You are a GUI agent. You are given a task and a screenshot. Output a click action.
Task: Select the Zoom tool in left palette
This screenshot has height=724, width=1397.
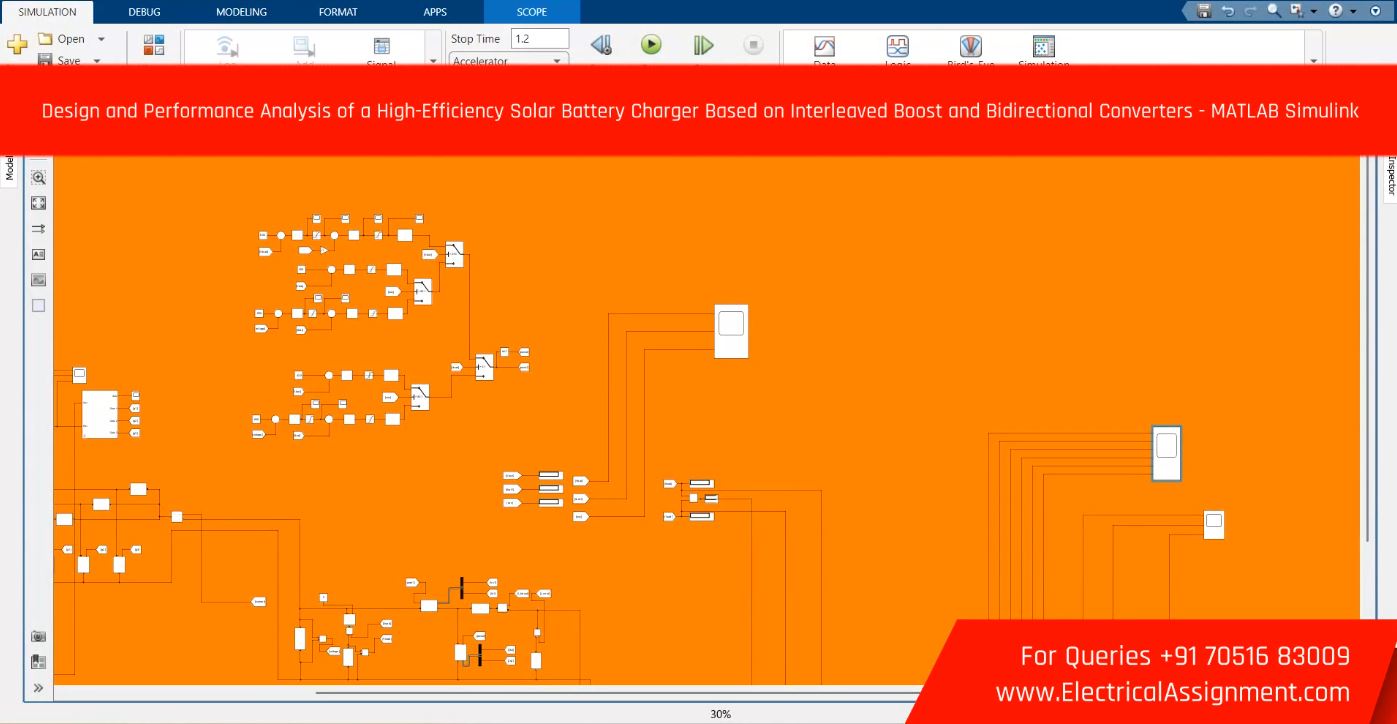pos(39,178)
